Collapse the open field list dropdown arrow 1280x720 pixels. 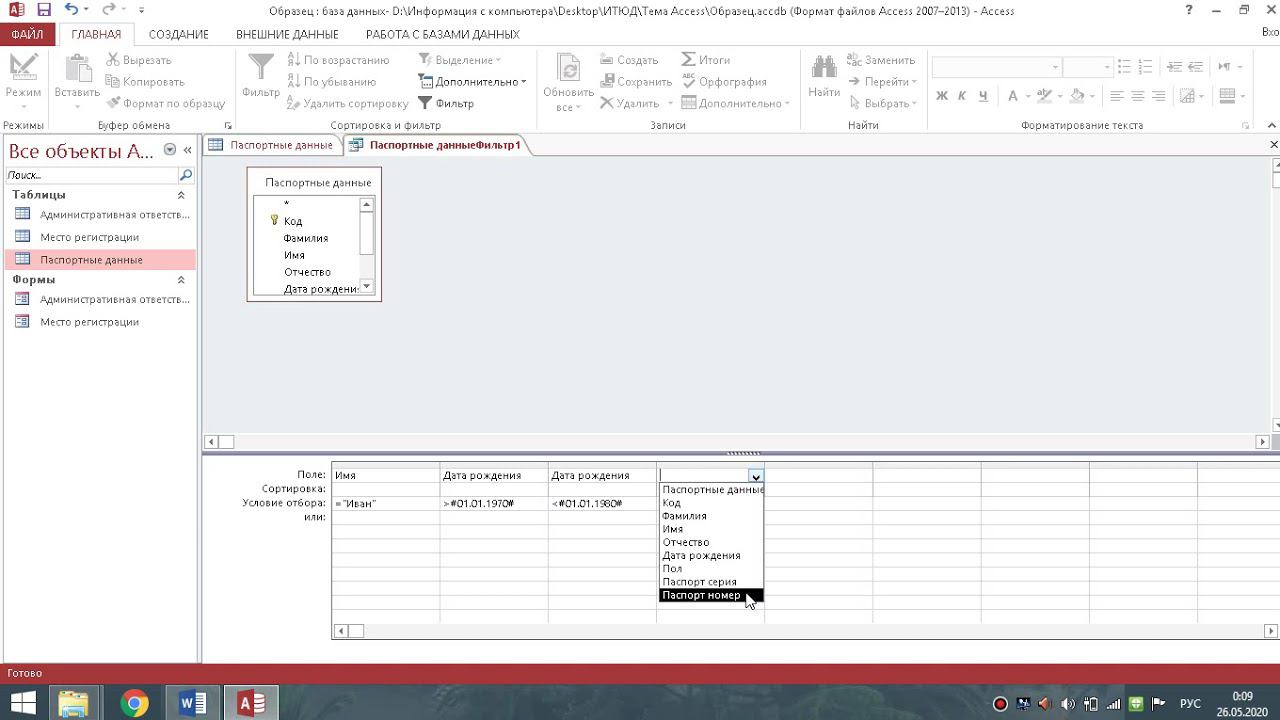click(756, 476)
